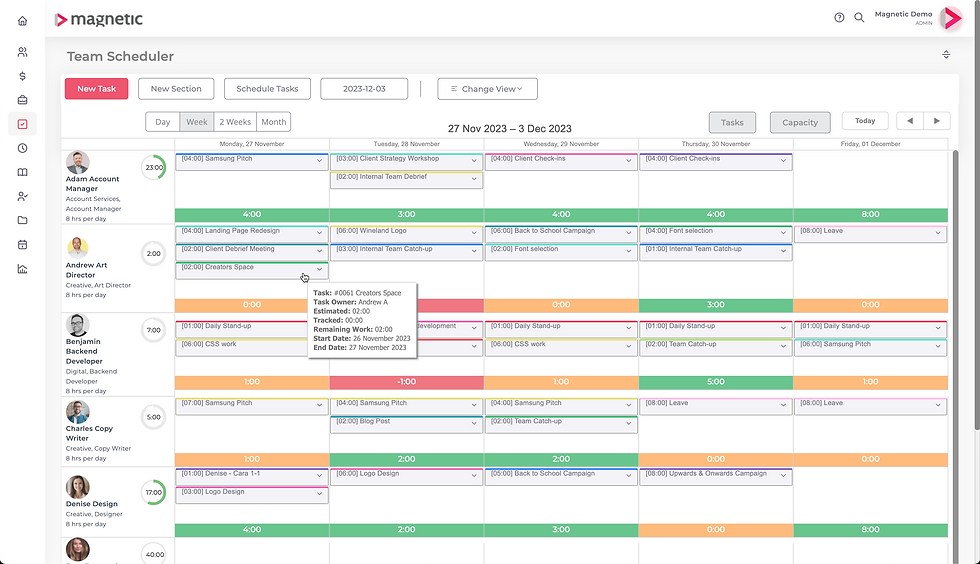Image resolution: width=980 pixels, height=564 pixels.
Task: Click Benjamin Backend Developer's photo
Action: pos(78,325)
